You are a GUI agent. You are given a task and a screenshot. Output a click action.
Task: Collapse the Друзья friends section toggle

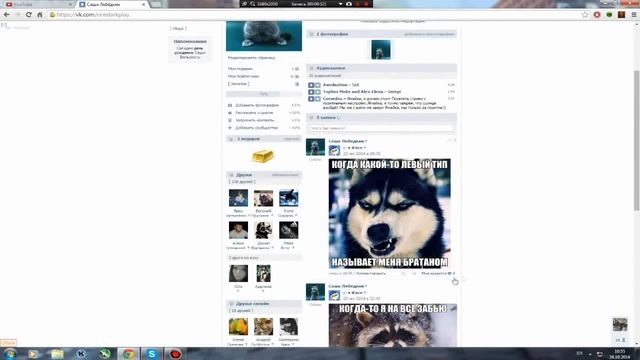pyautogui.click(x=231, y=175)
